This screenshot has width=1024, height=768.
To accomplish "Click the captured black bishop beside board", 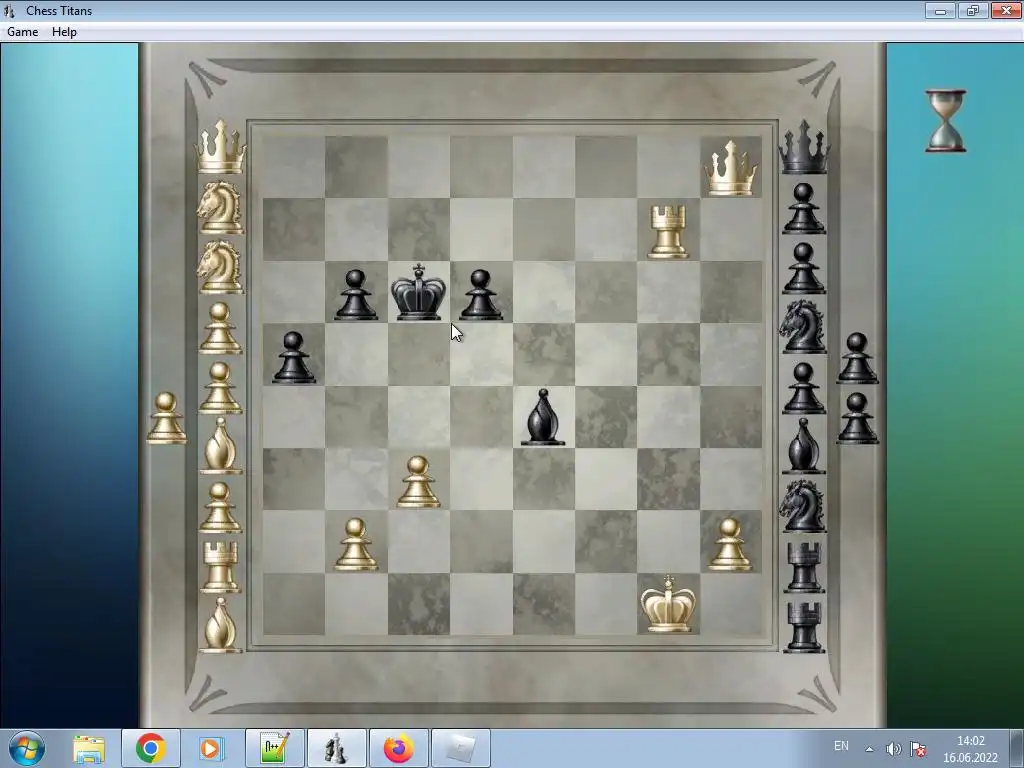I will coord(804,447).
